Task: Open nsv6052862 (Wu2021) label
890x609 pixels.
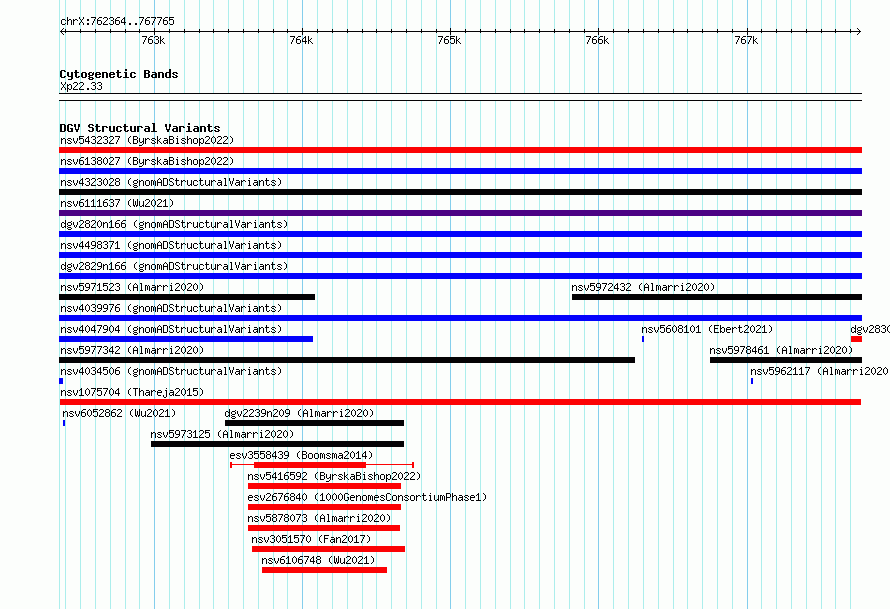Action: click(119, 413)
